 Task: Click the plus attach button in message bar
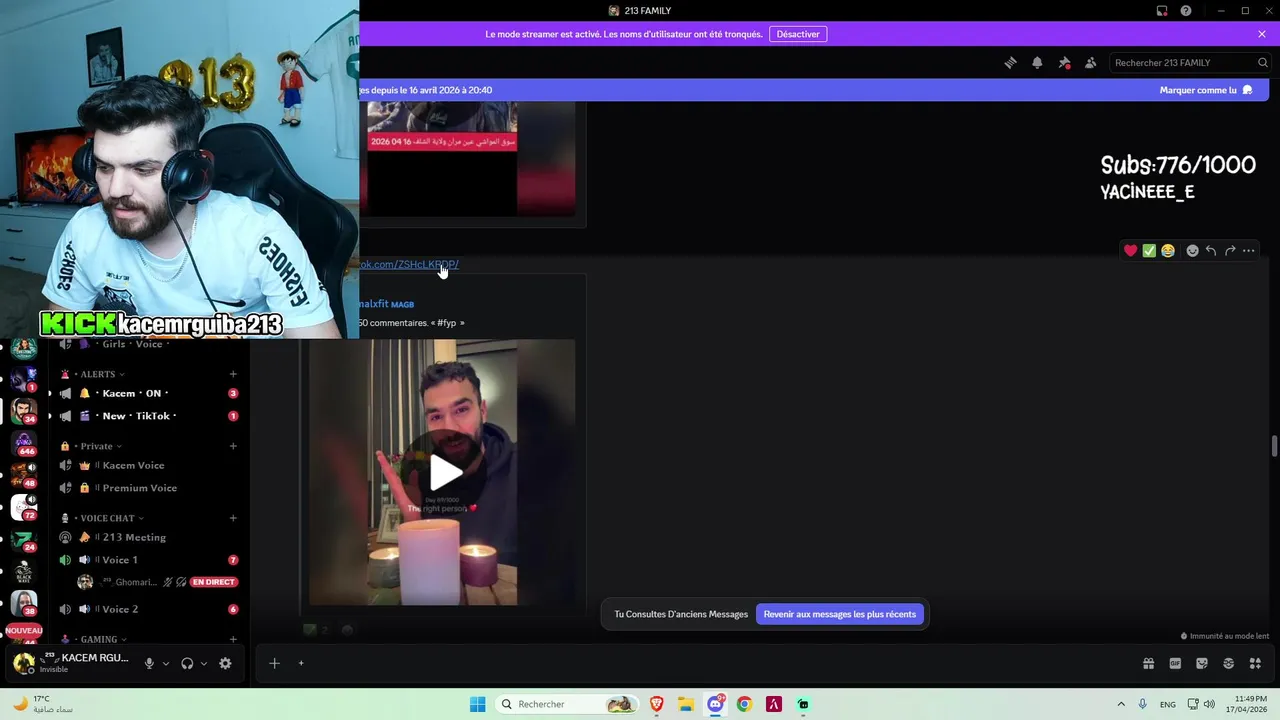[x=274, y=663]
